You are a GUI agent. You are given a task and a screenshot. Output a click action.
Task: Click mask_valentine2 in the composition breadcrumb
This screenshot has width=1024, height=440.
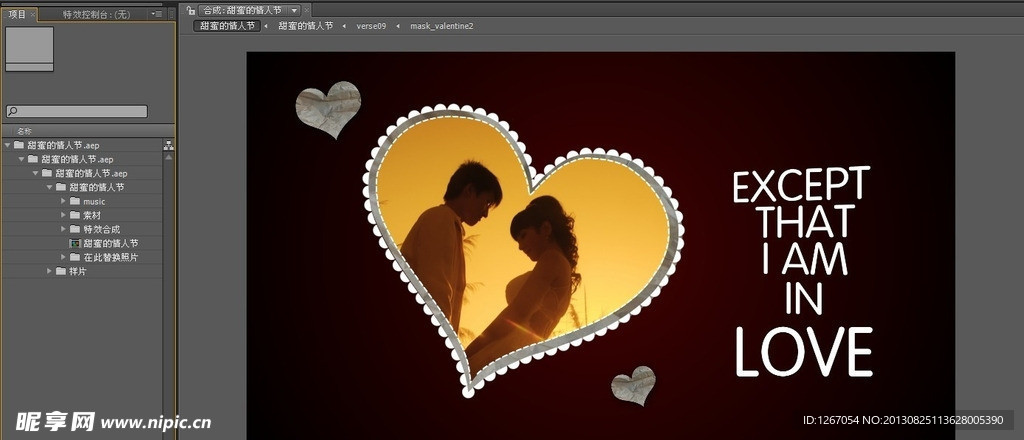tap(441, 26)
